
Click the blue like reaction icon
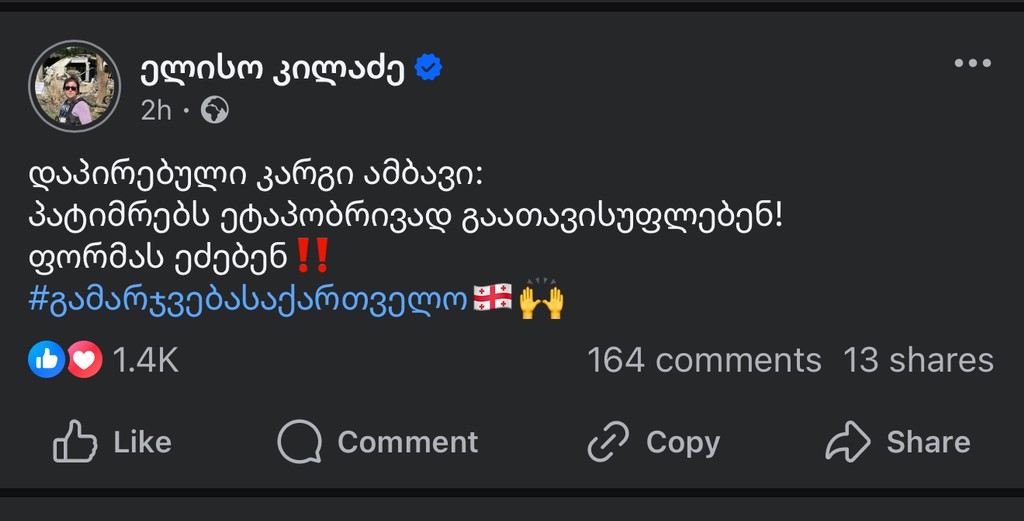(47, 359)
